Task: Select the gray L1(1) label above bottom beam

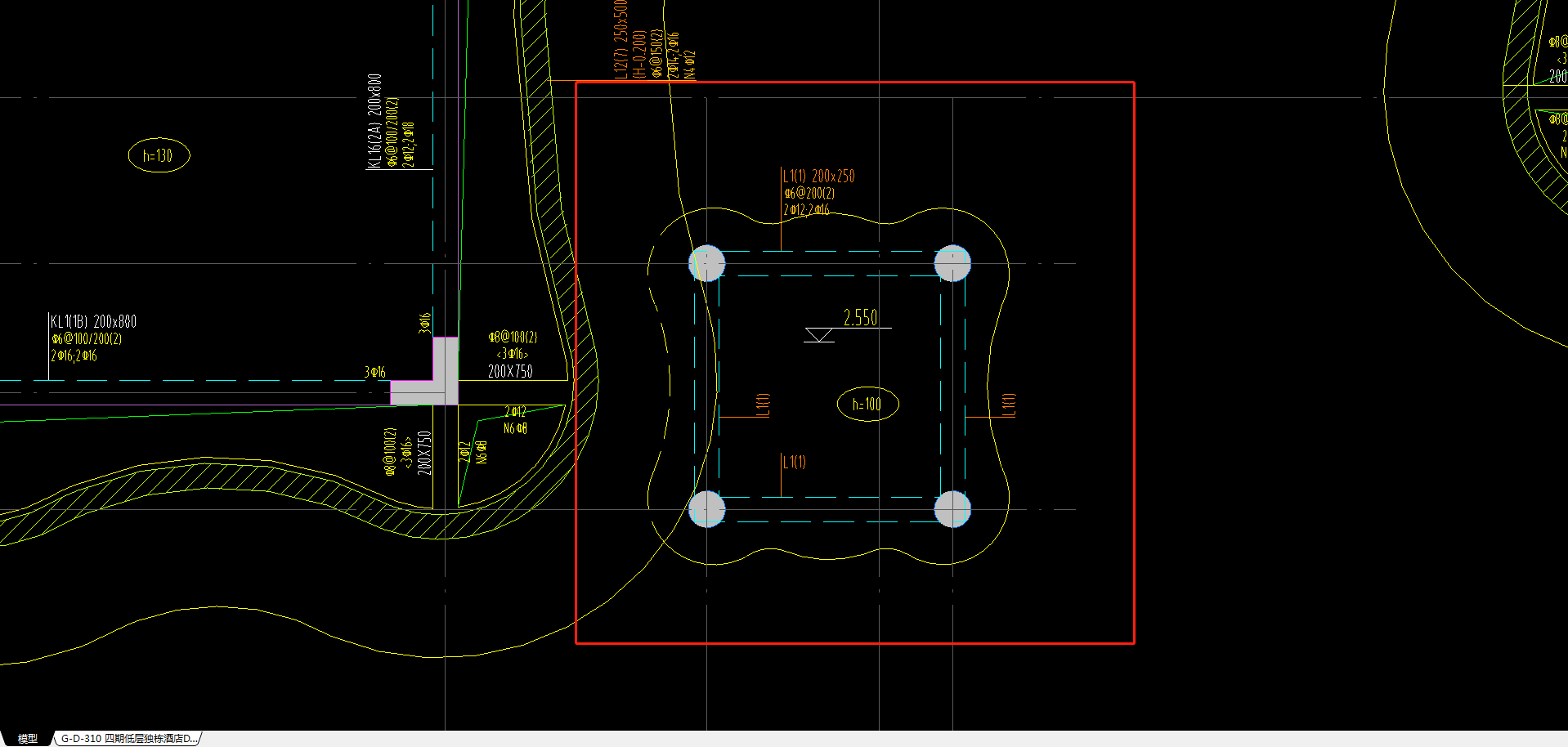Action: 795,462
